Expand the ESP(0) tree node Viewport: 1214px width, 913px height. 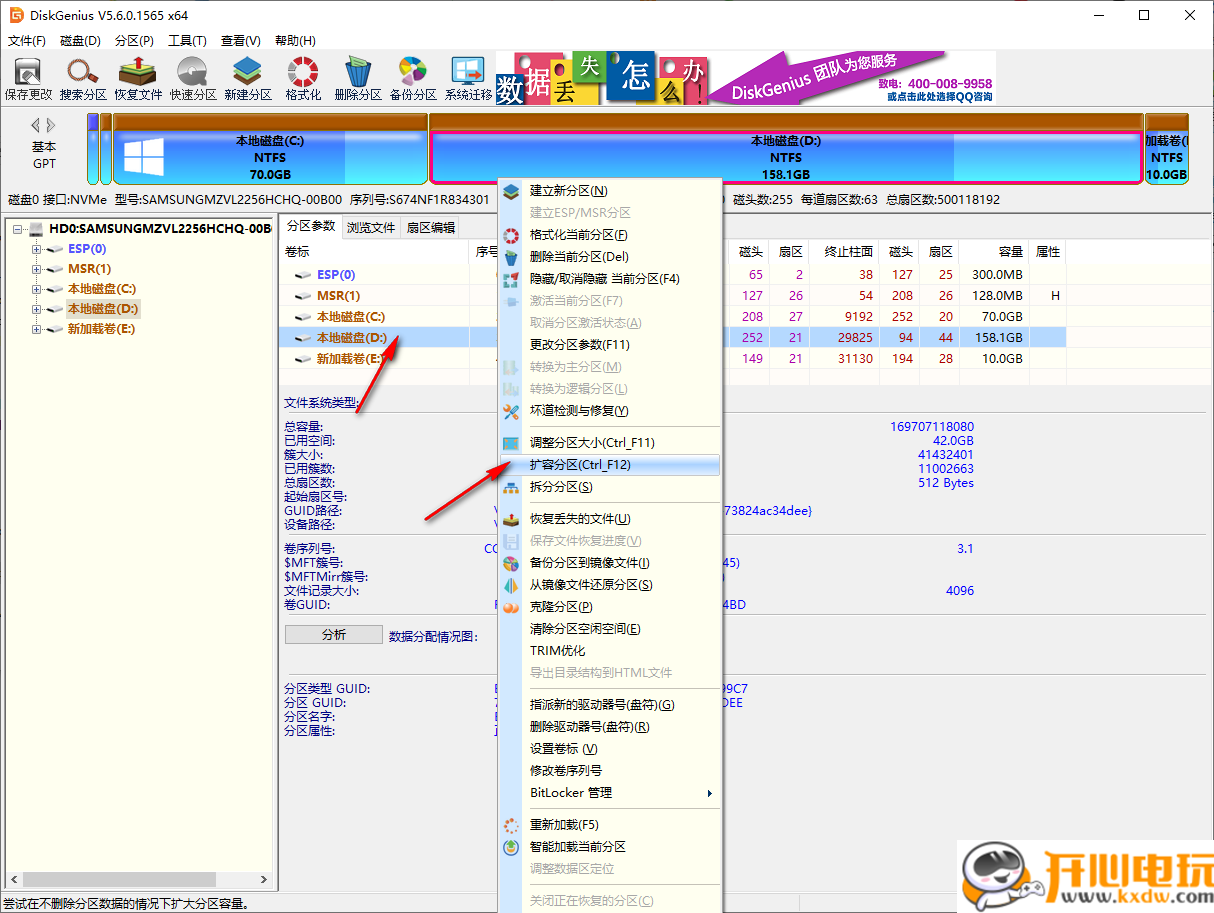[x=36, y=248]
